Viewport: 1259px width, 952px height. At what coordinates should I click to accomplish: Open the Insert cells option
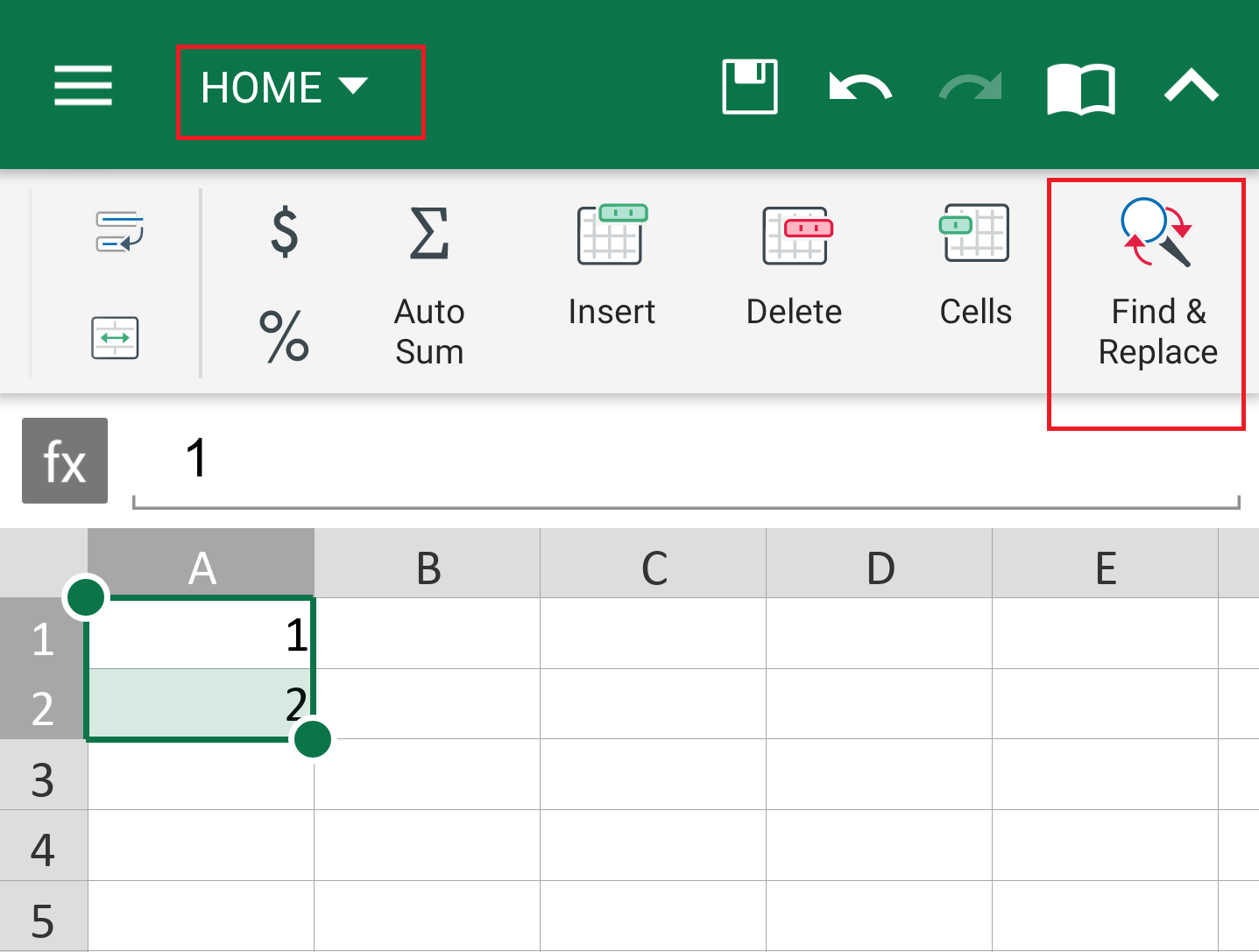[612, 266]
